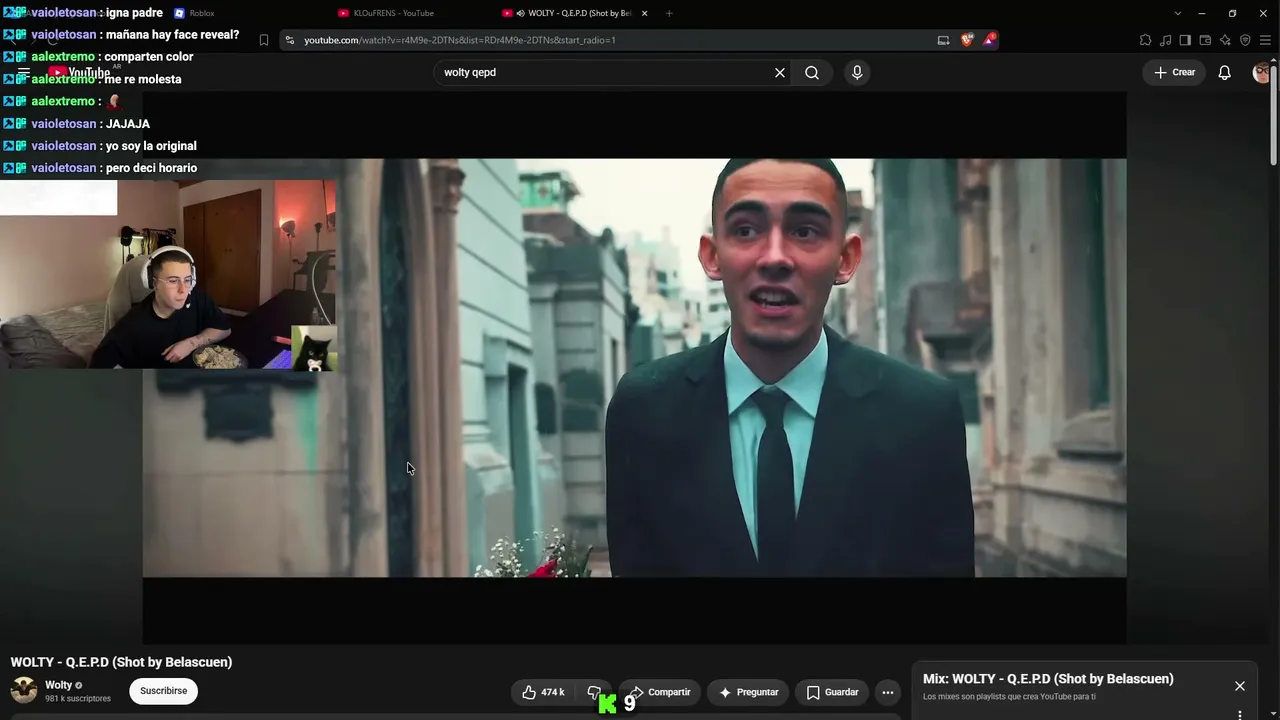The height and width of the screenshot is (720, 1280).
Task: Close the Mix playlist panel
Action: click(1240, 686)
